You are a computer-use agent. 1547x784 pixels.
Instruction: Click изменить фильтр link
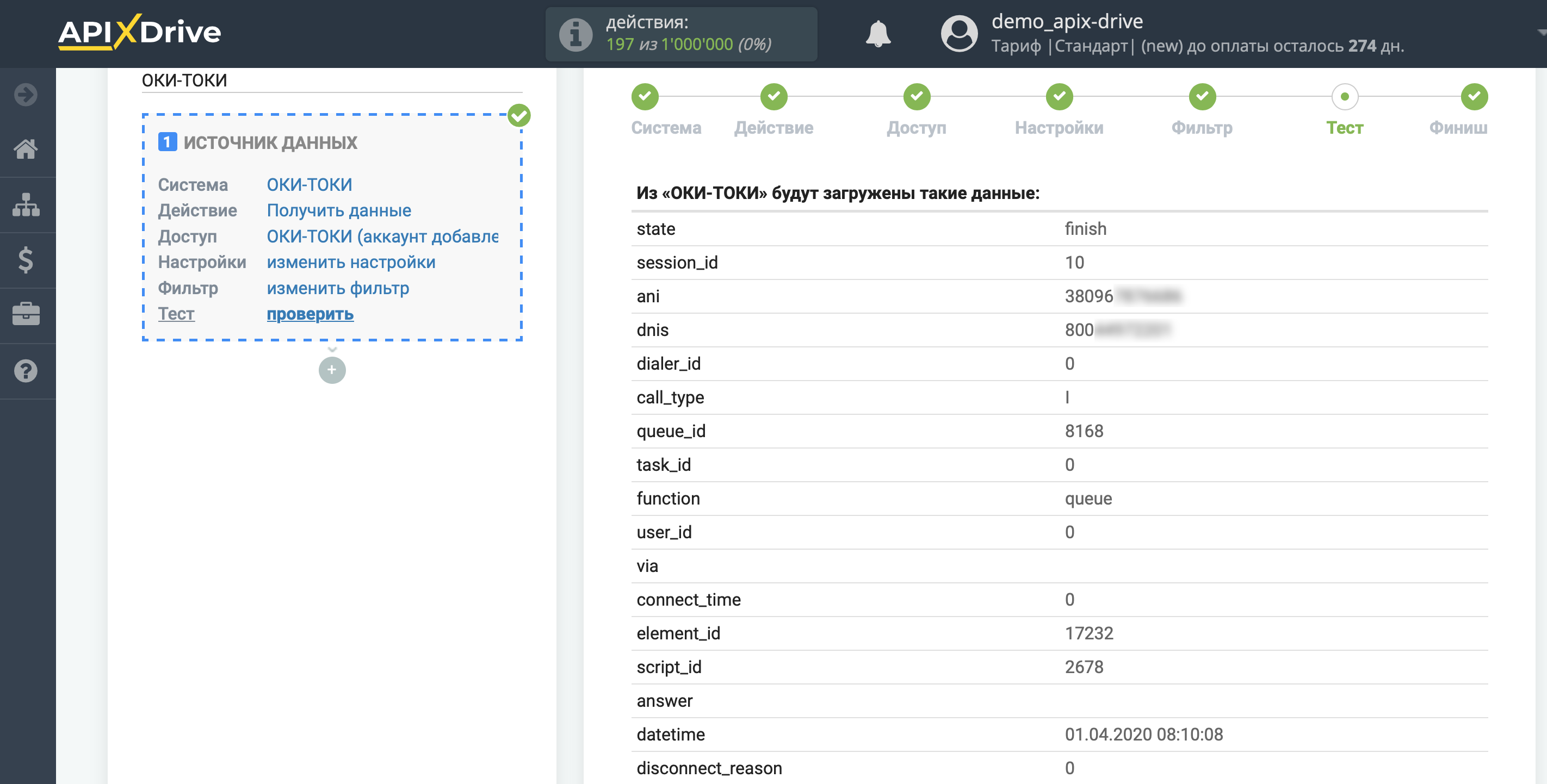[337, 288]
